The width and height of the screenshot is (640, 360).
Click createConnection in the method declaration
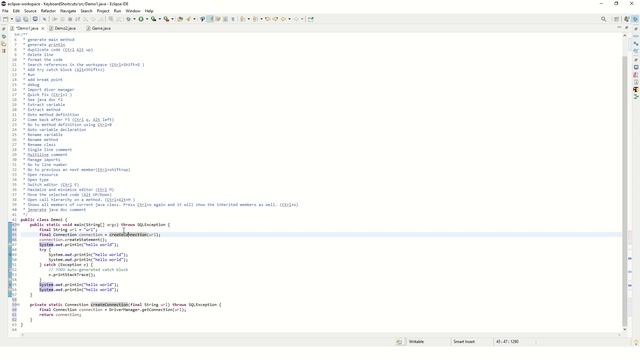click(109, 305)
